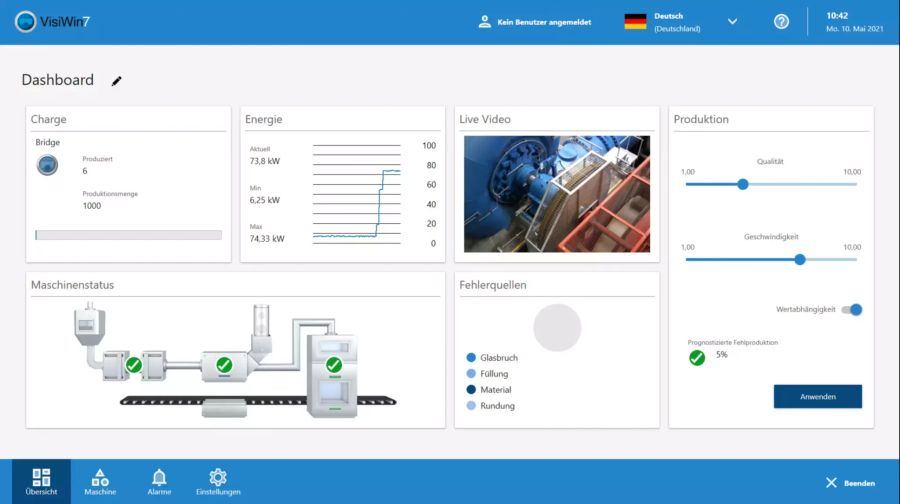The width and height of the screenshot is (900, 504).
Task: Click the VisiWin7 logo icon
Action: click(x=25, y=22)
